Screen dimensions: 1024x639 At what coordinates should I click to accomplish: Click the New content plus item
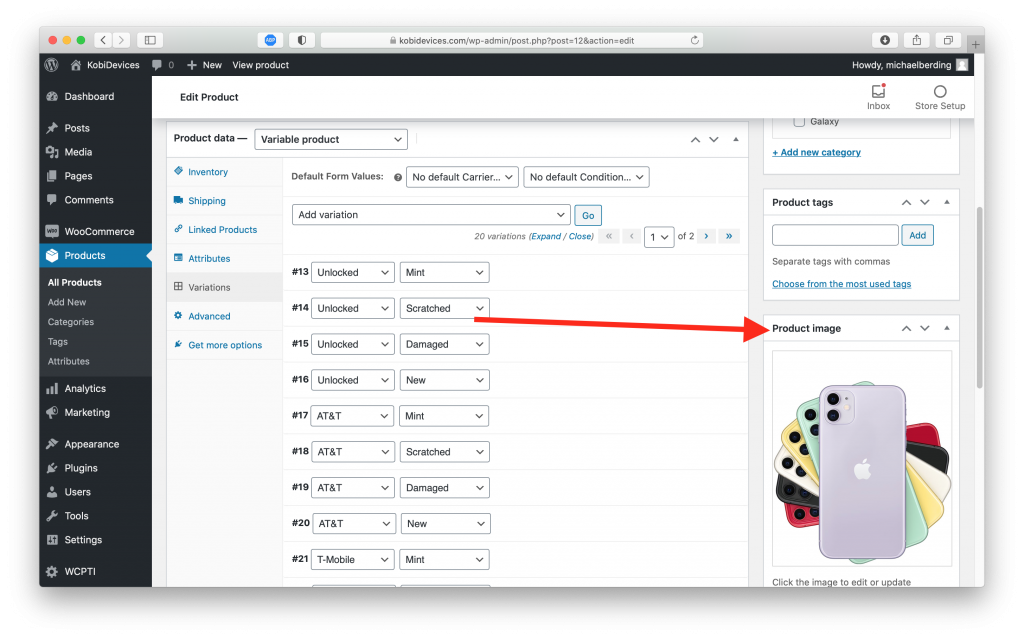pyautogui.click(x=204, y=65)
